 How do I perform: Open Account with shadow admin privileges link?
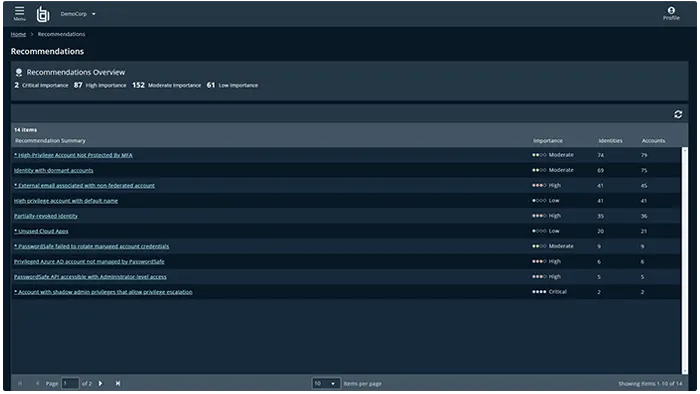click(x=103, y=292)
